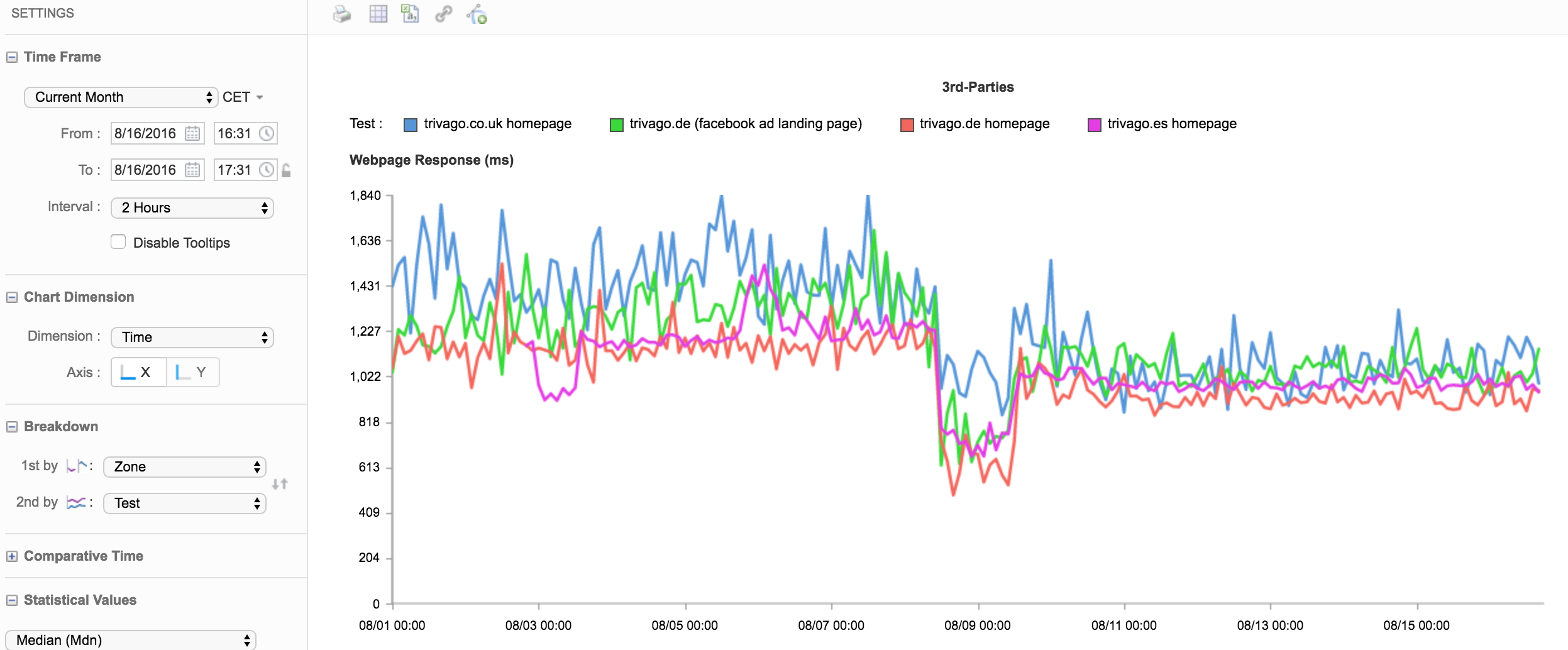
Task: Open the From date calendar picker
Action: [x=192, y=133]
